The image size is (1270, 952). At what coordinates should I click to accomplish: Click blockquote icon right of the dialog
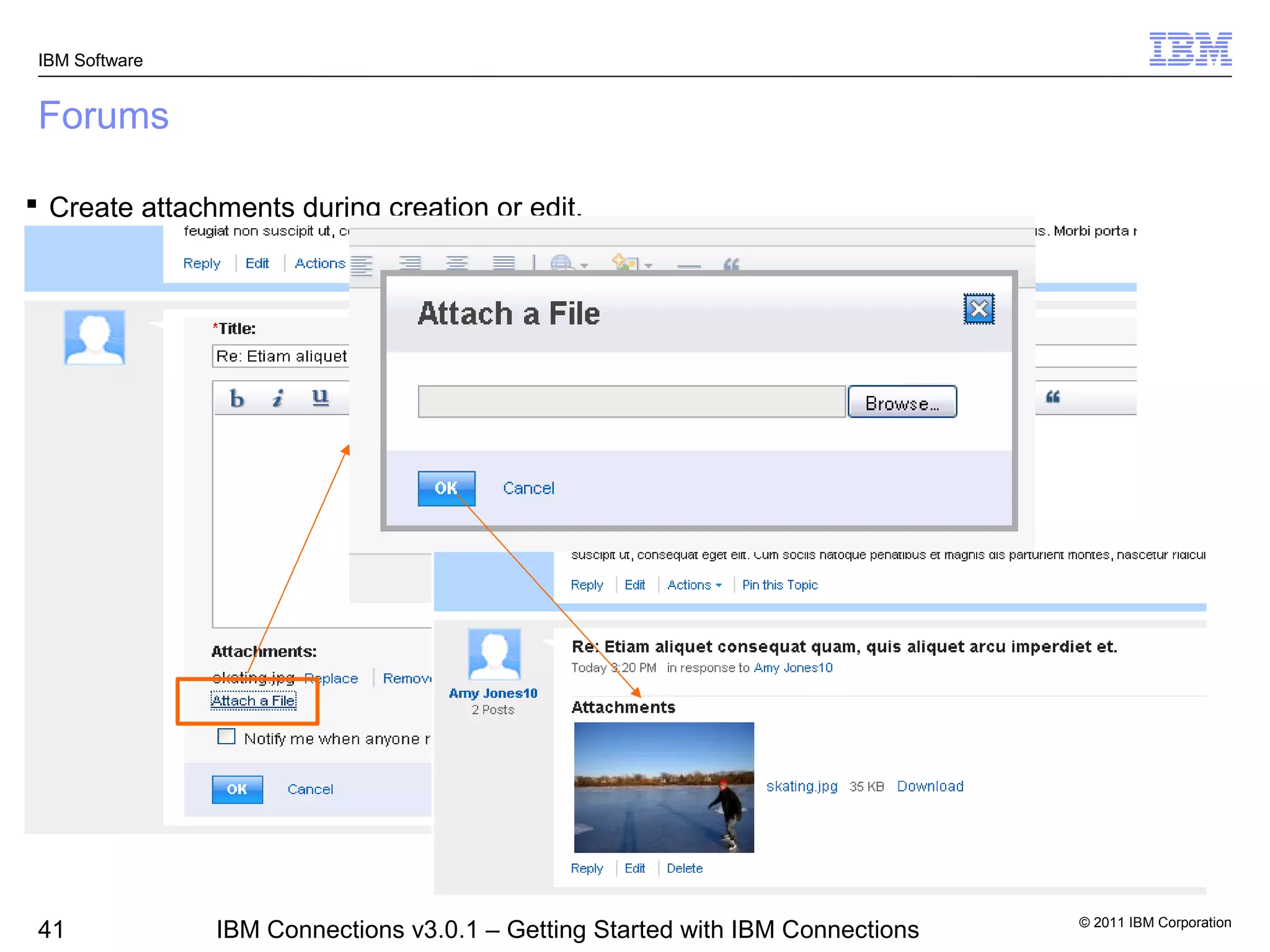pyautogui.click(x=1053, y=397)
